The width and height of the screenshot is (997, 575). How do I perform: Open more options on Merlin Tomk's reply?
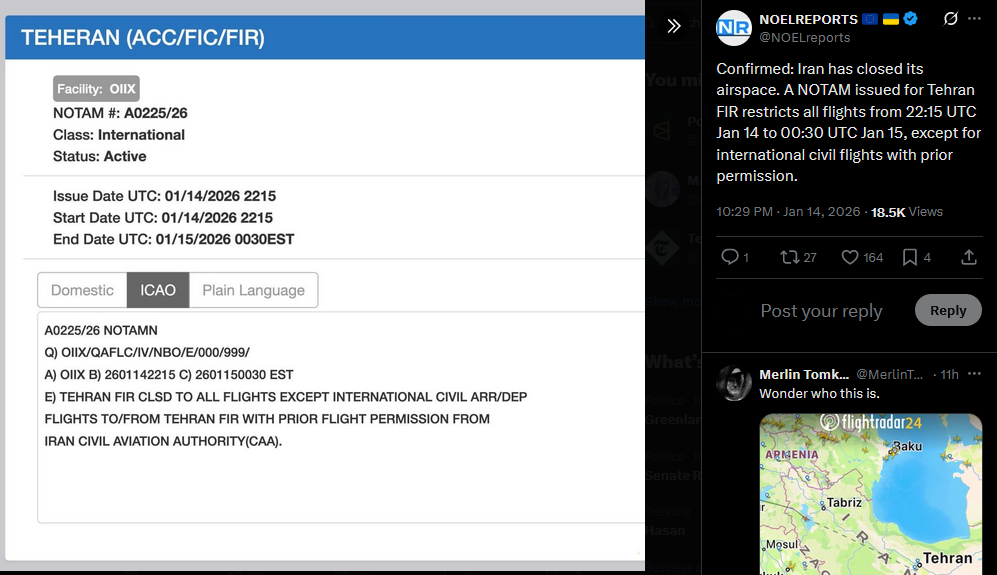point(974,374)
